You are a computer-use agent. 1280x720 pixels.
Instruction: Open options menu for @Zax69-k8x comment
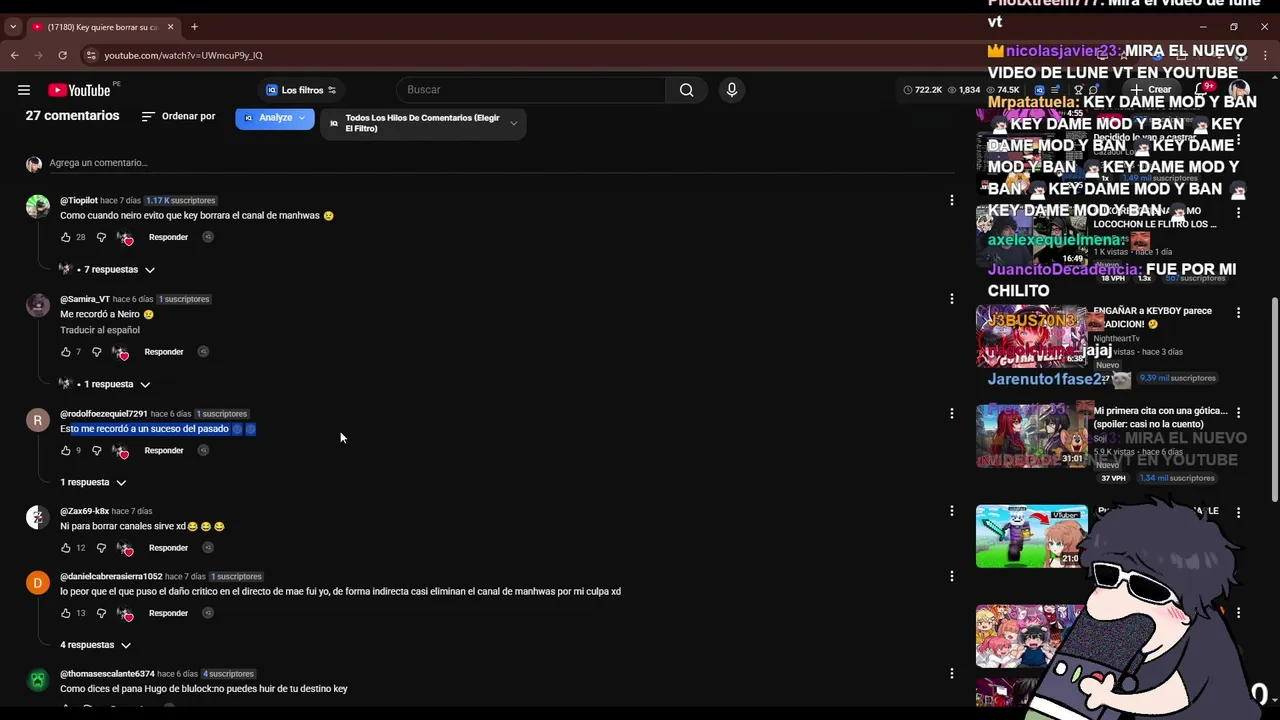point(951,511)
